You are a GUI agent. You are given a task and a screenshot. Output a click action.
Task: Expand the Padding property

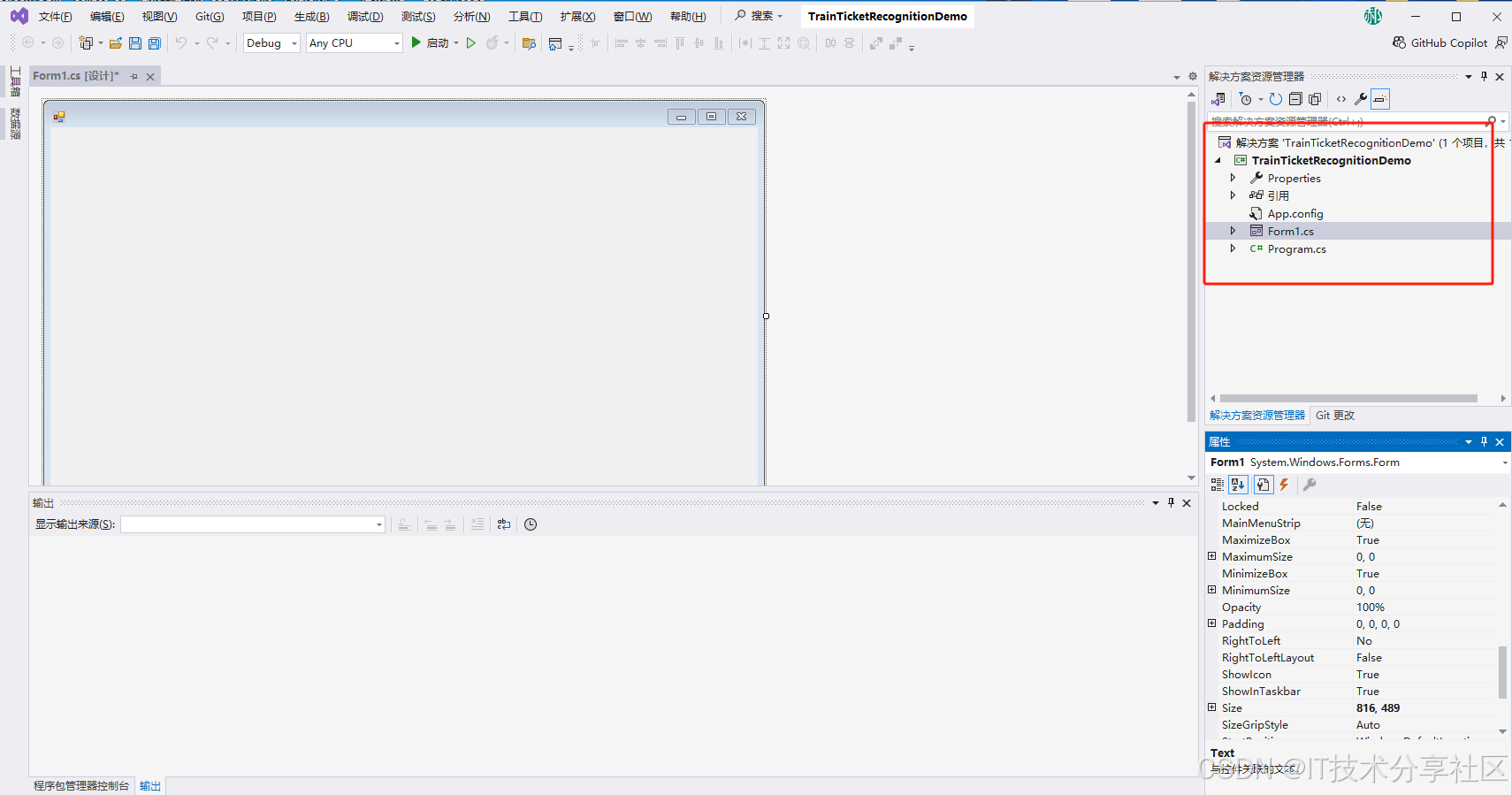click(1212, 623)
